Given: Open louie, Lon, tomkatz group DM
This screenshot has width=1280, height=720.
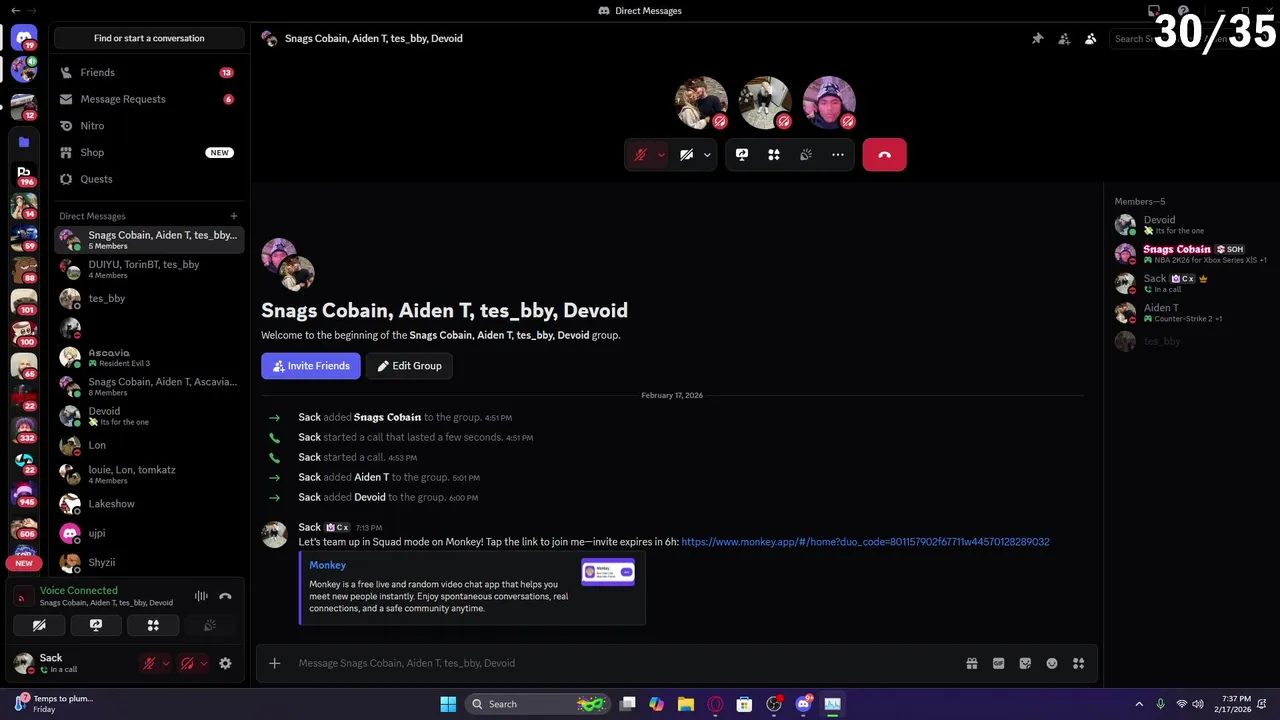Looking at the screenshot, I should coord(149,474).
